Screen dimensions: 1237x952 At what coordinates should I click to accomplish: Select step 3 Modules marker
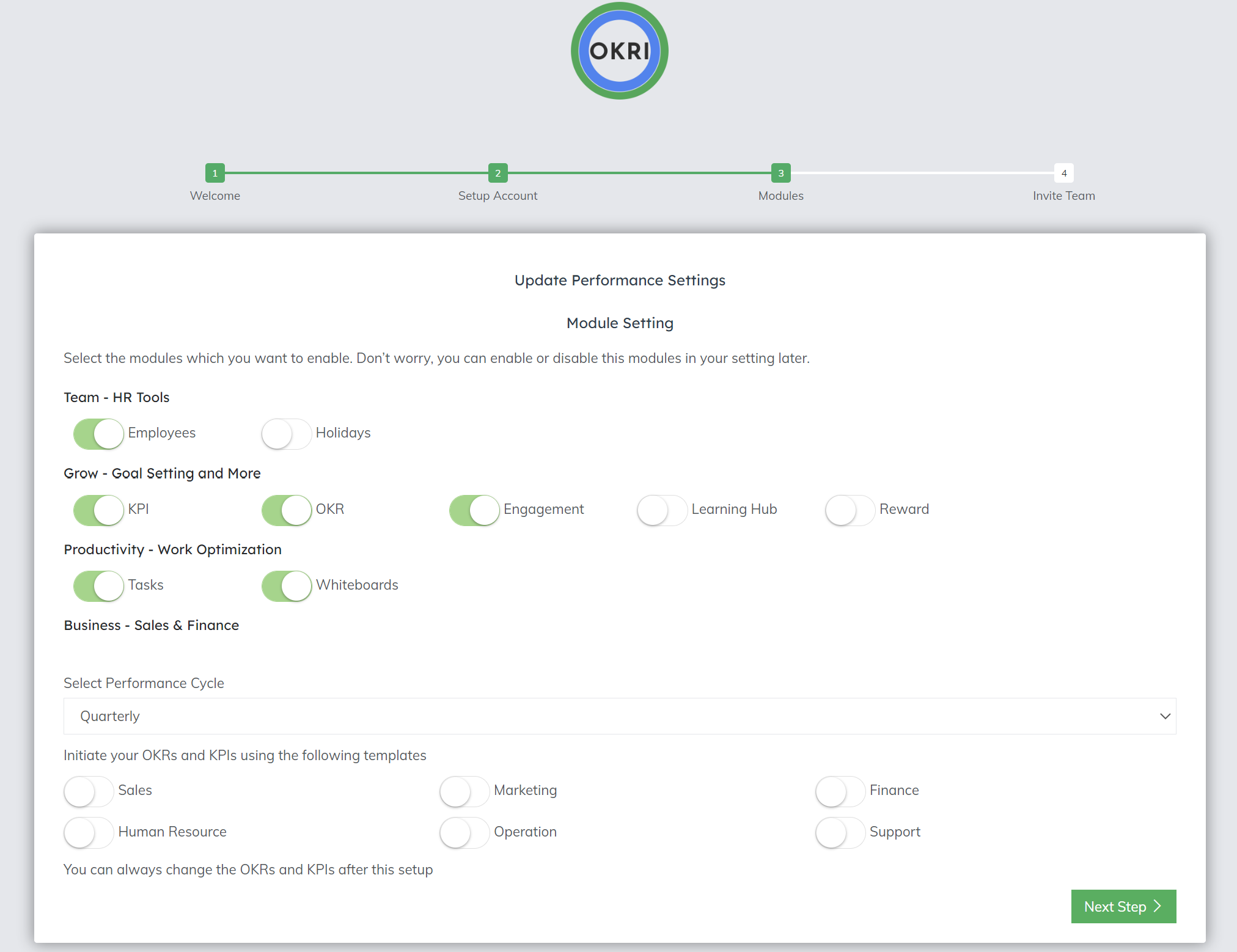coord(781,173)
